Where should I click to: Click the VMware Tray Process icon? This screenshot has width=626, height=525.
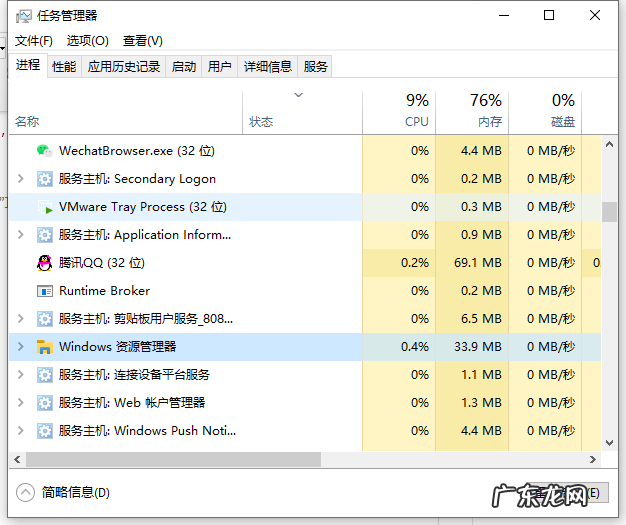[45, 207]
